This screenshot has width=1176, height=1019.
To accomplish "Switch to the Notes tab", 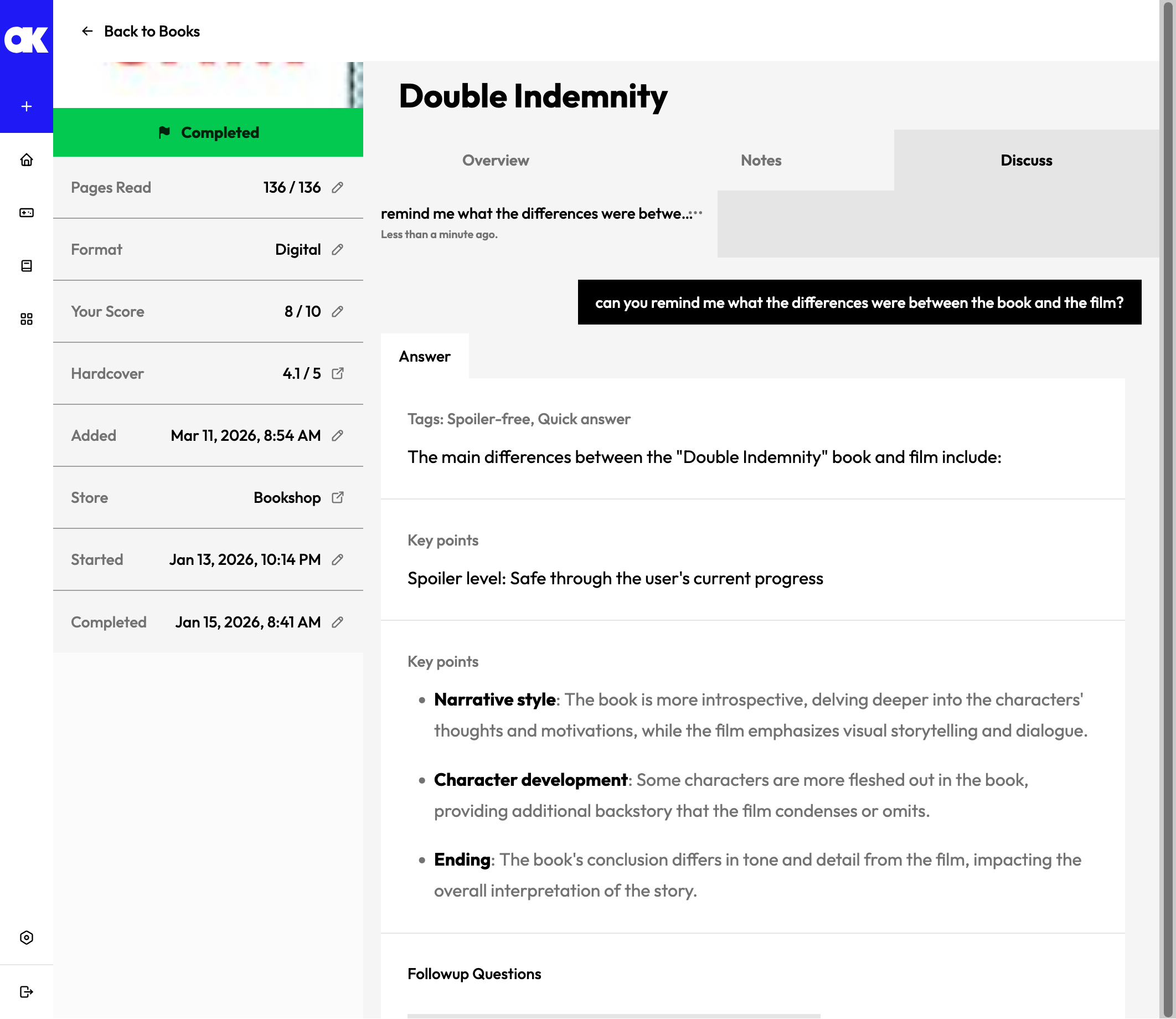I will click(x=761, y=161).
